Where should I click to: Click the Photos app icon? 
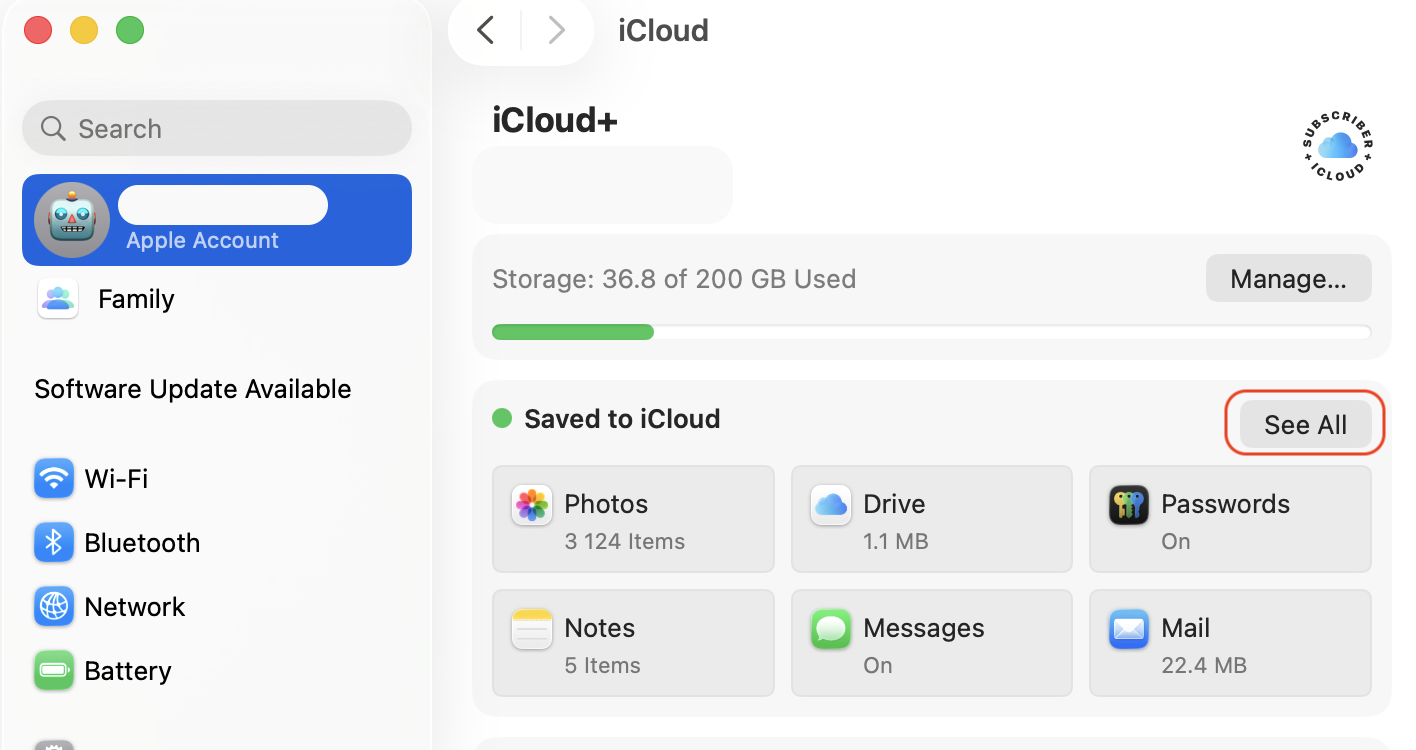coord(532,505)
